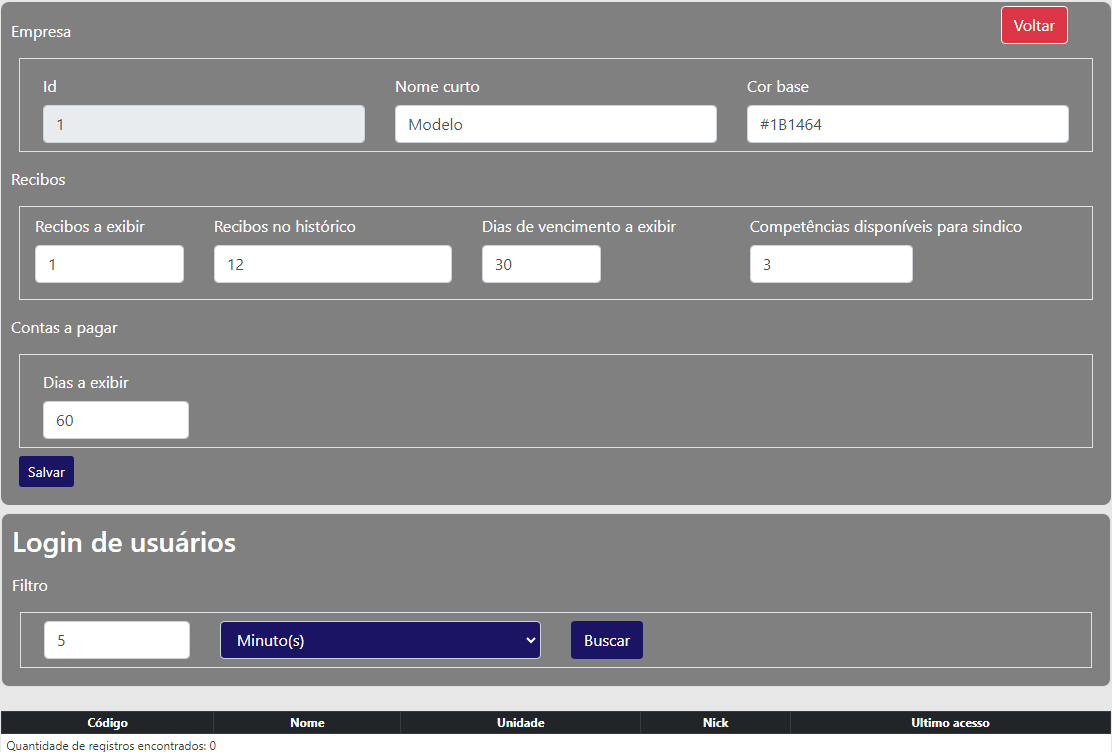This screenshot has width=1112, height=752.
Task: Click the Recibos no histórico field
Action: (332, 264)
